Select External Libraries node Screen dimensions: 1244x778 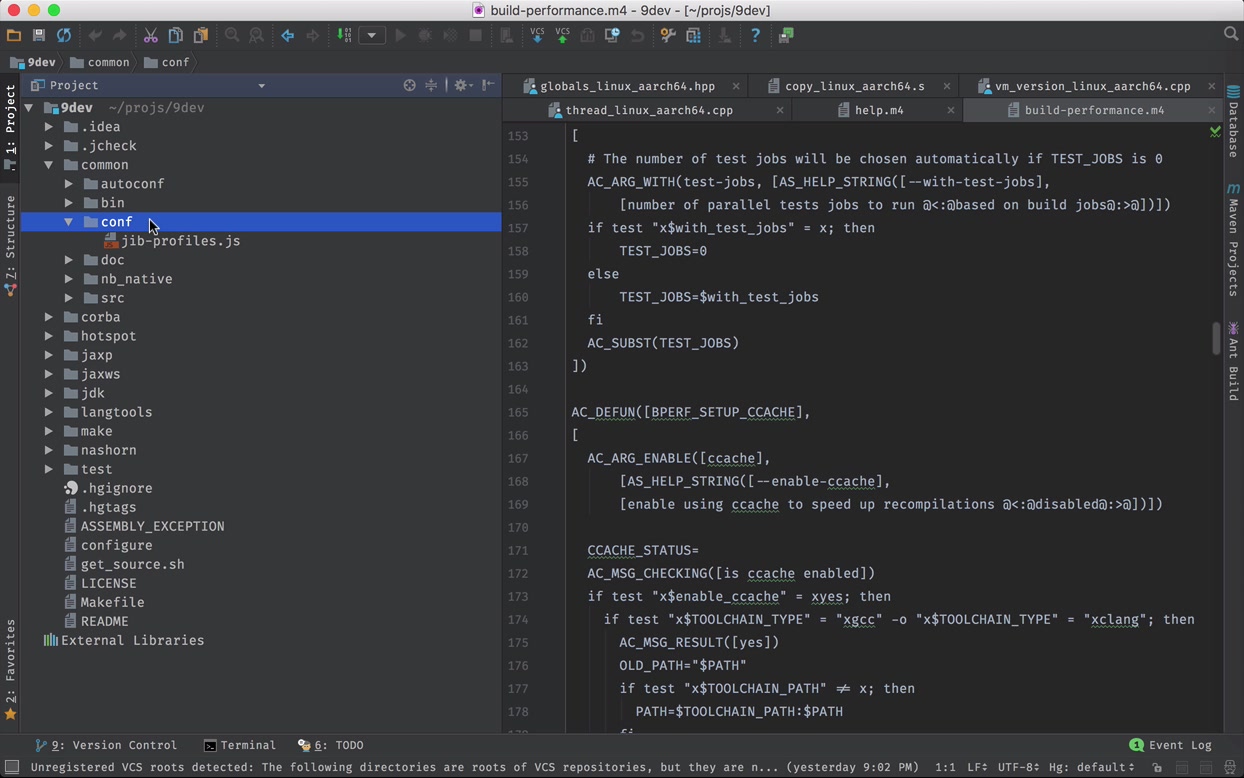click(x=124, y=640)
